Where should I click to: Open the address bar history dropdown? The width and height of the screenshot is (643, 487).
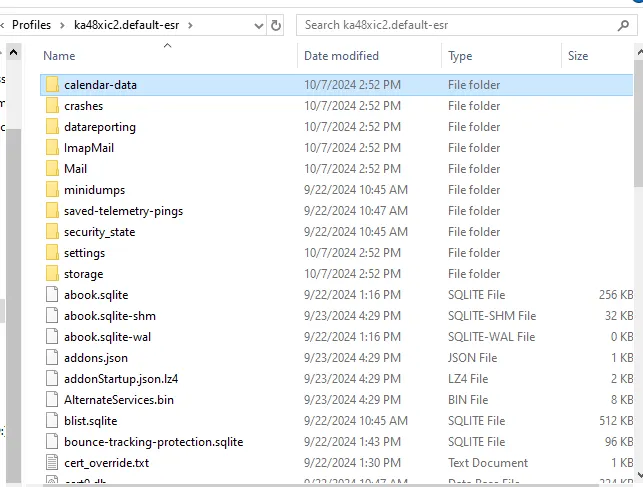click(259, 26)
